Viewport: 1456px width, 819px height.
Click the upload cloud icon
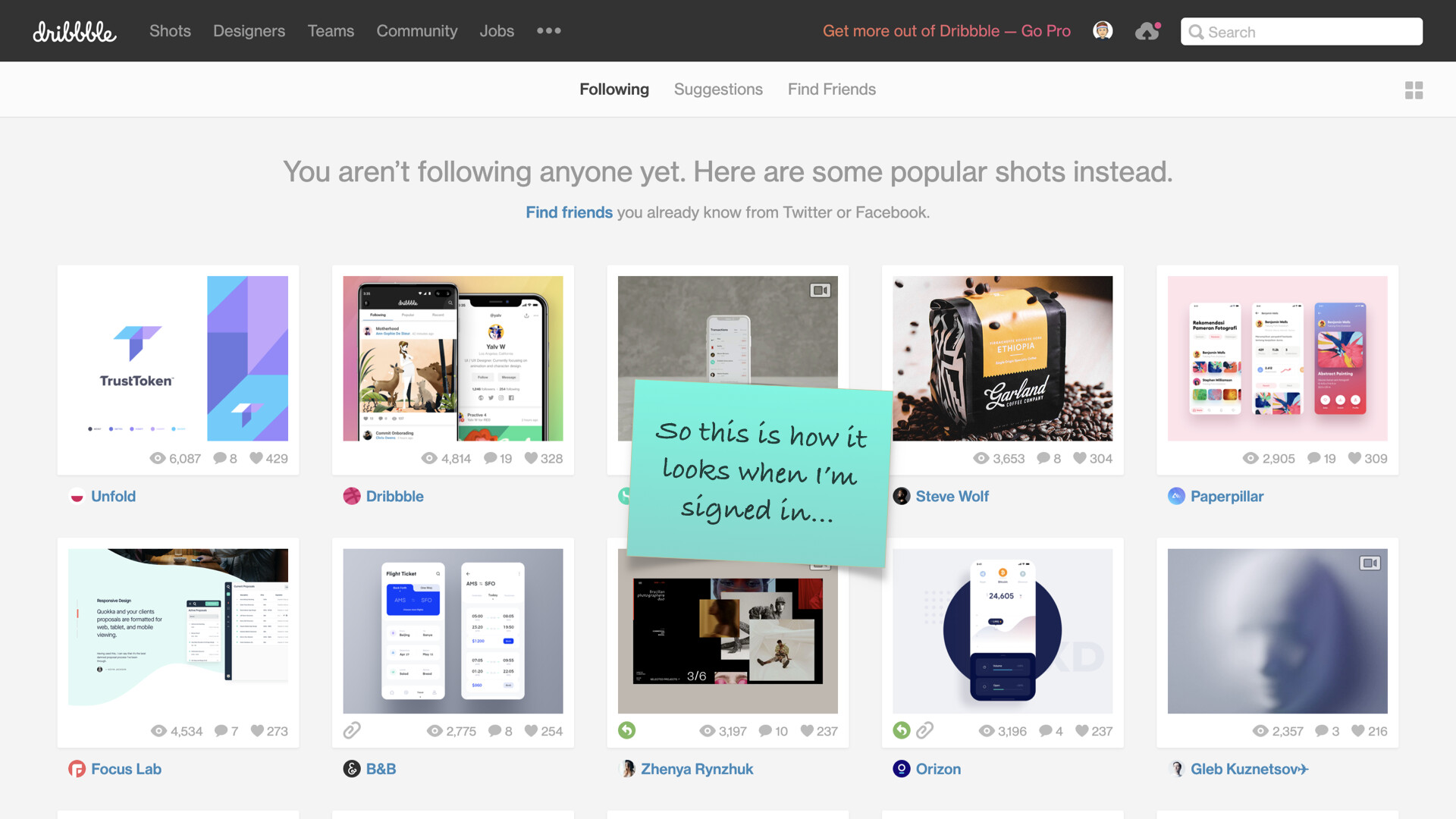click(1147, 31)
